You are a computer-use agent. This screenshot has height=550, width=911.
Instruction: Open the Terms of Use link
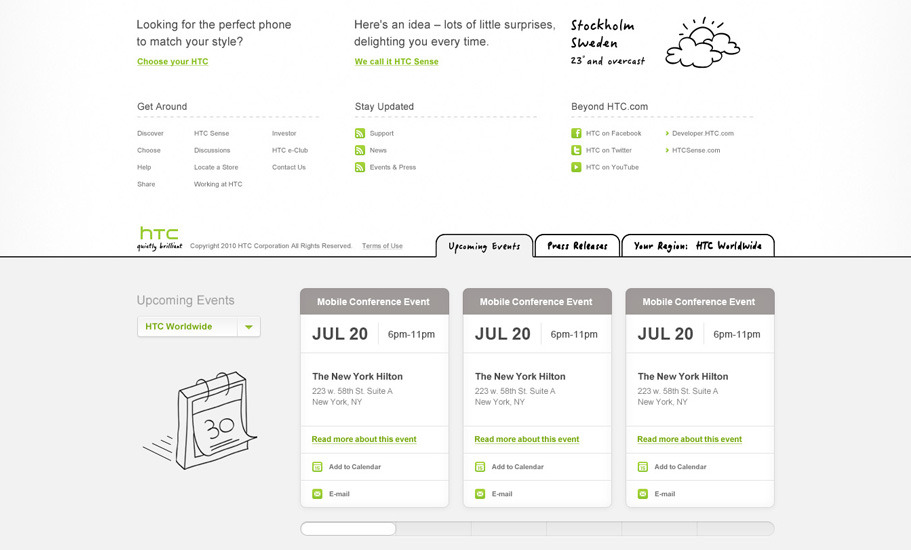point(382,246)
